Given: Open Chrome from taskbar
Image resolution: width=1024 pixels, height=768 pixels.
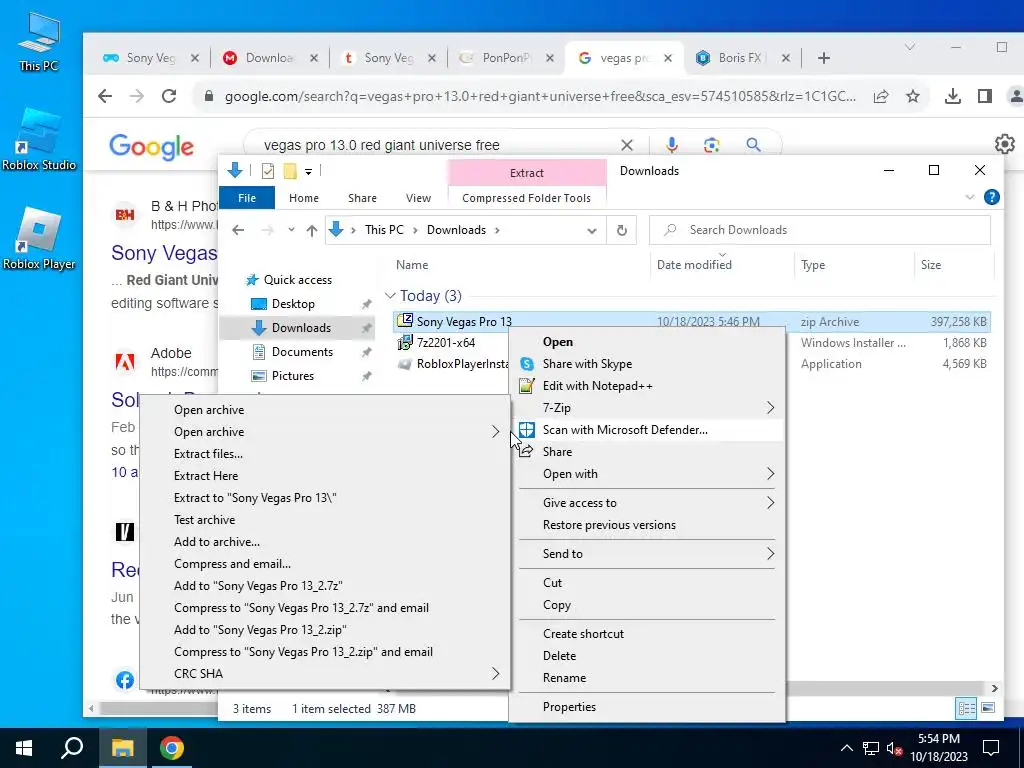Looking at the screenshot, I should 172,748.
